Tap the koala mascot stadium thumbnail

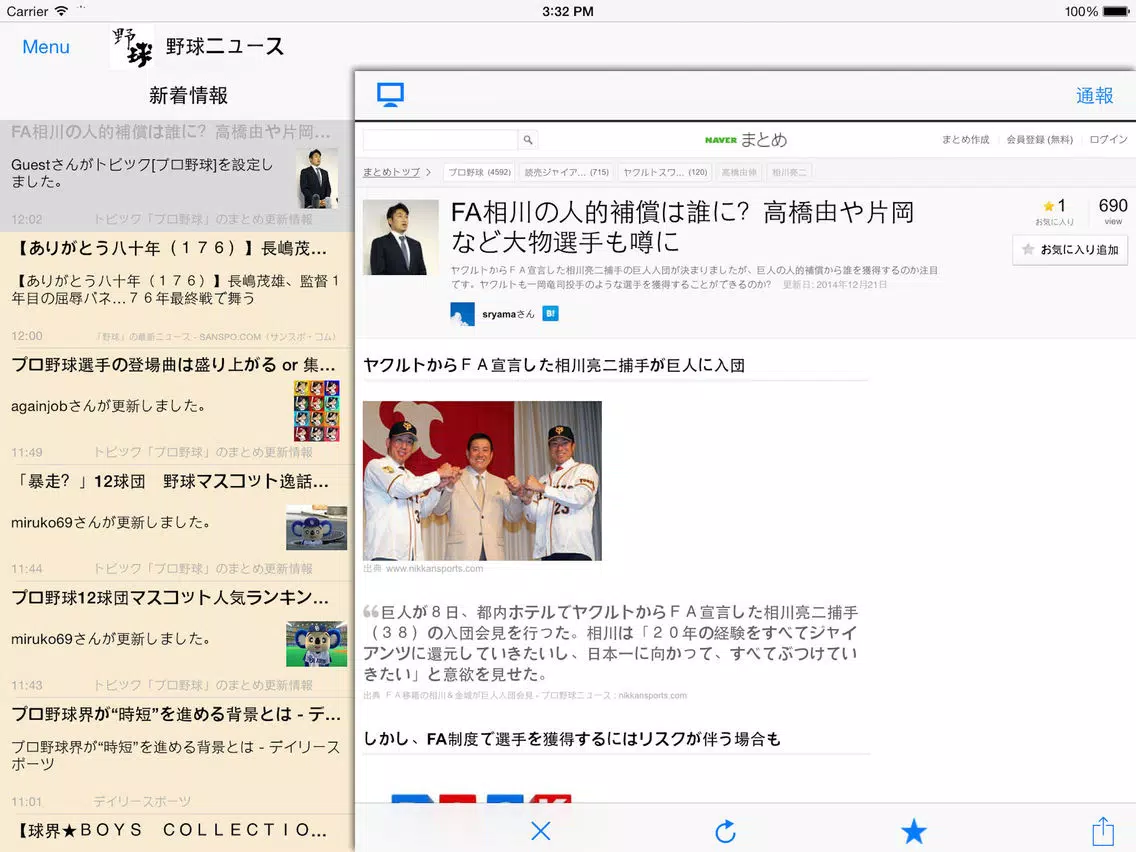(x=317, y=643)
